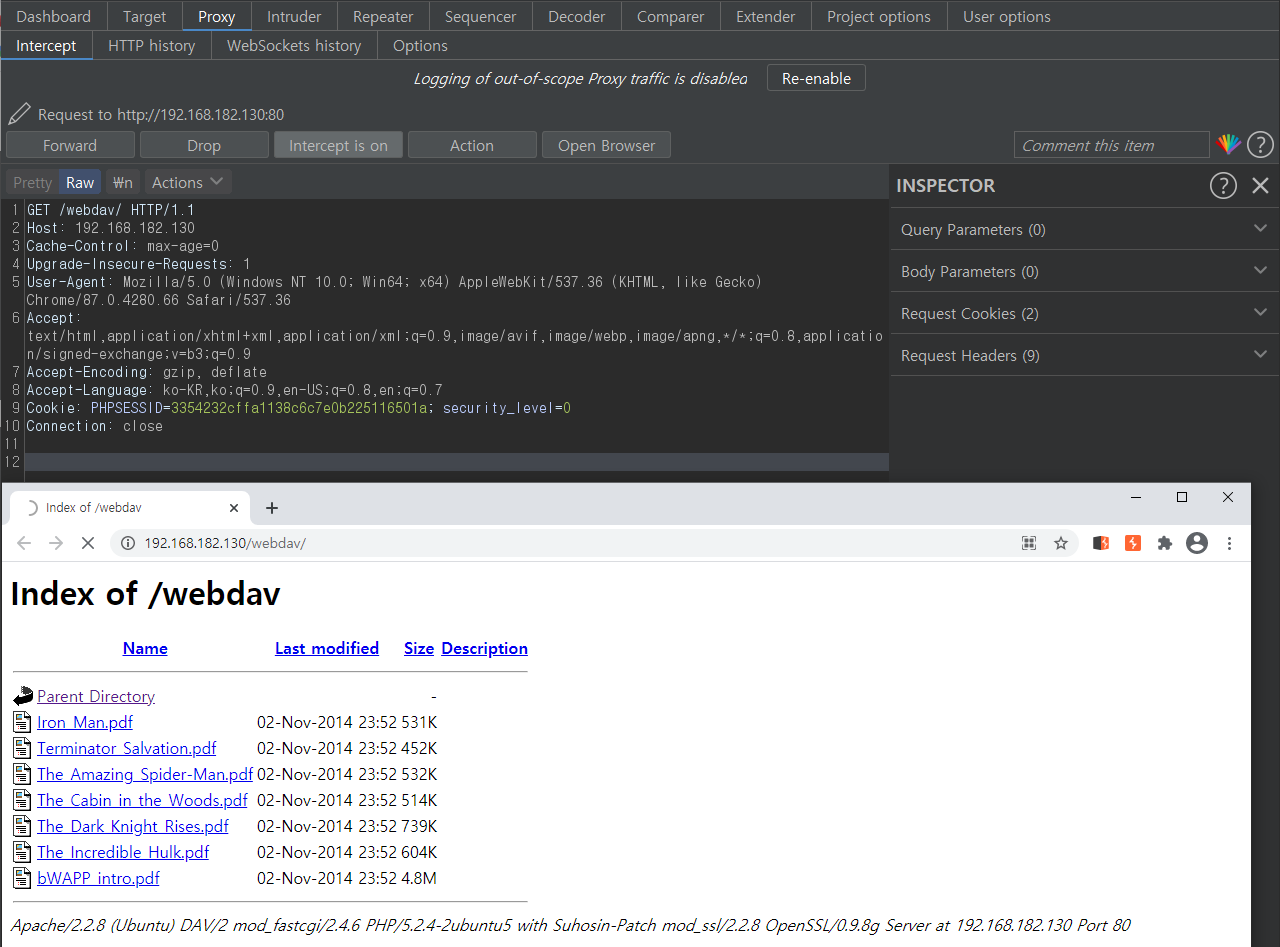The width and height of the screenshot is (1280, 947).
Task: Stop loading the page in Chrome
Action: point(87,543)
